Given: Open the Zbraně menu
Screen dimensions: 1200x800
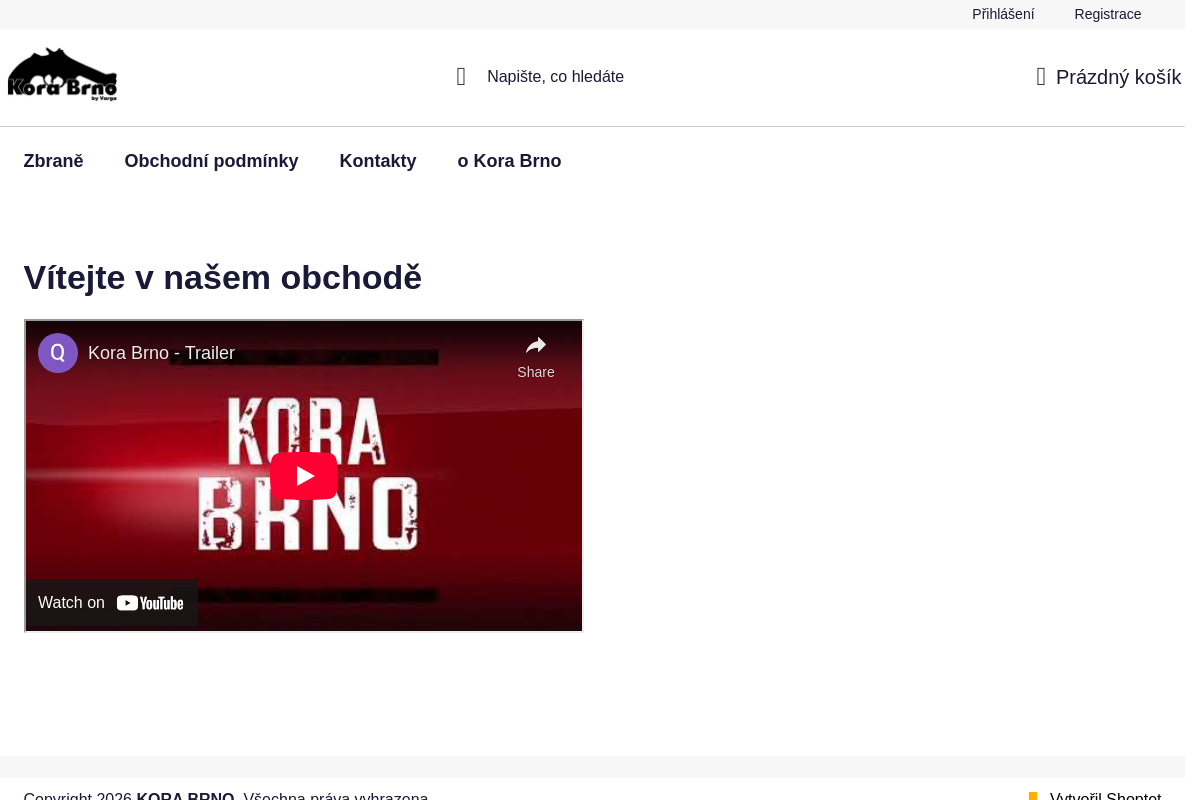Looking at the screenshot, I should tap(53, 161).
